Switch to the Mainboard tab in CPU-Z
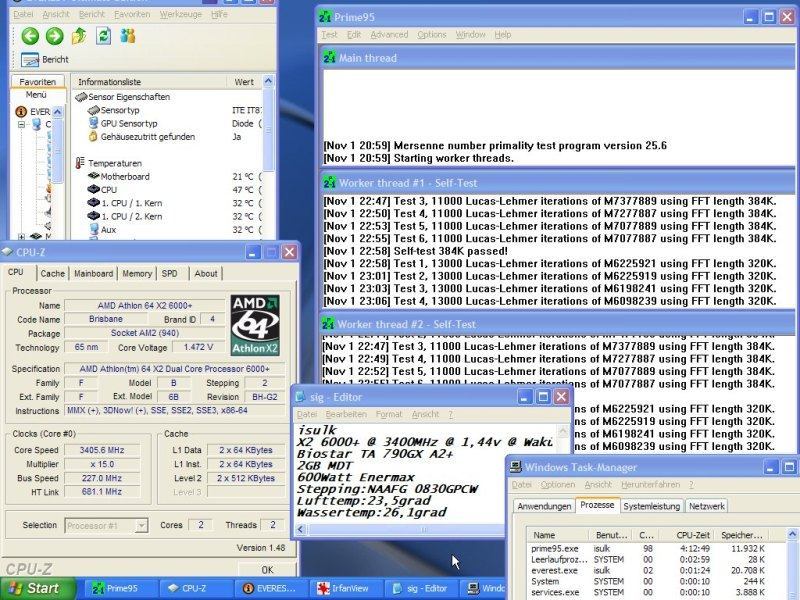 [x=93, y=273]
